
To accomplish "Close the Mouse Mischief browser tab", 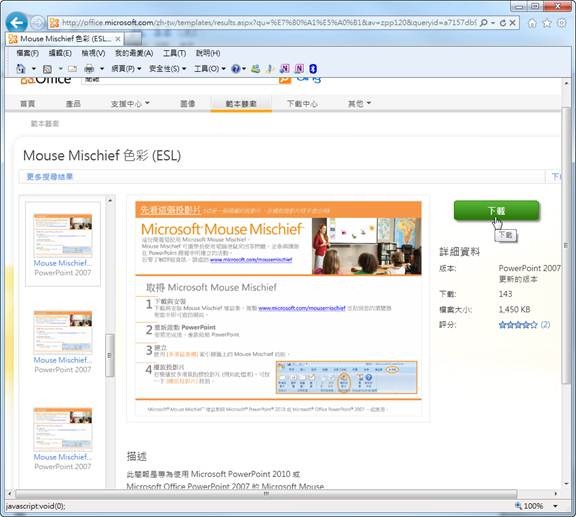I will [118, 39].
